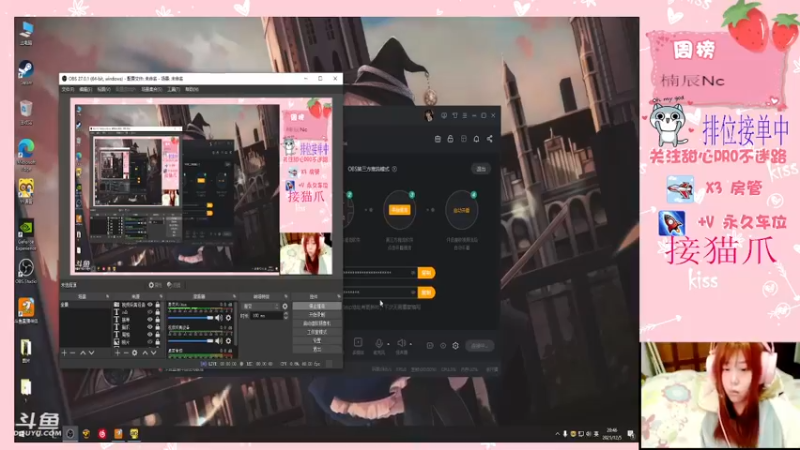The height and width of the screenshot is (450, 800).
Task: Click Sources panel dock pop-out icon
Action: click(161, 296)
